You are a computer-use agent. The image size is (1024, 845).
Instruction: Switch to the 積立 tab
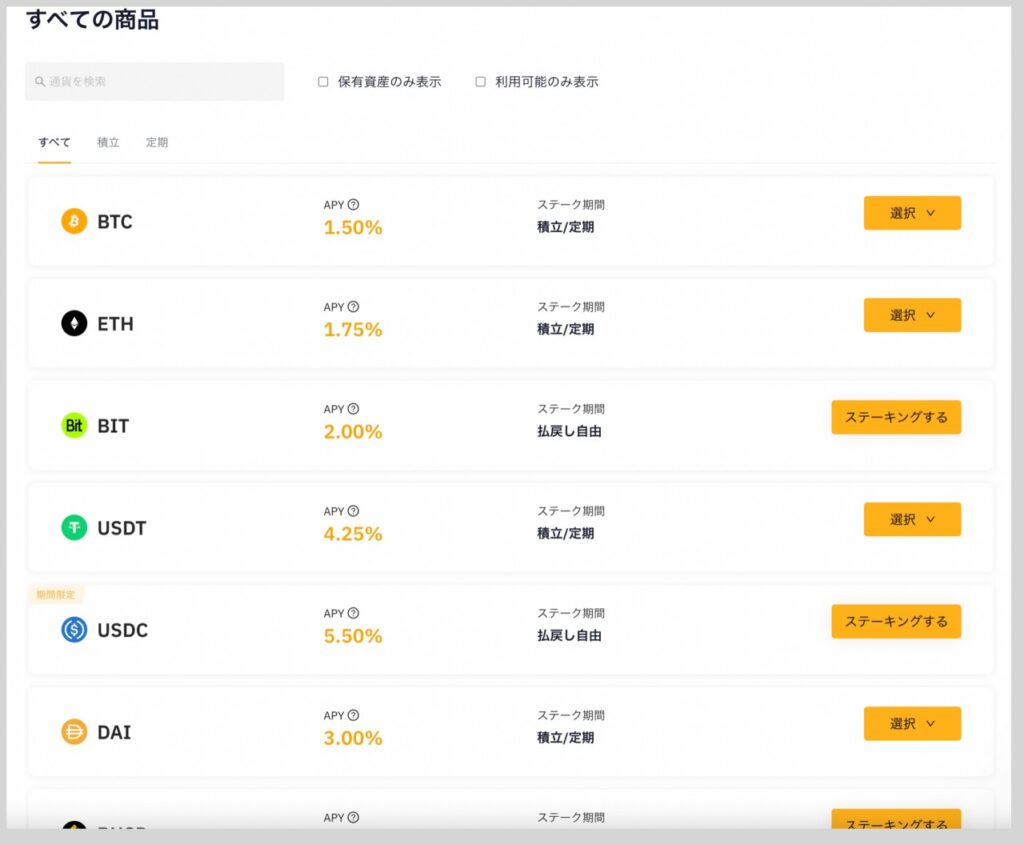coord(108,142)
